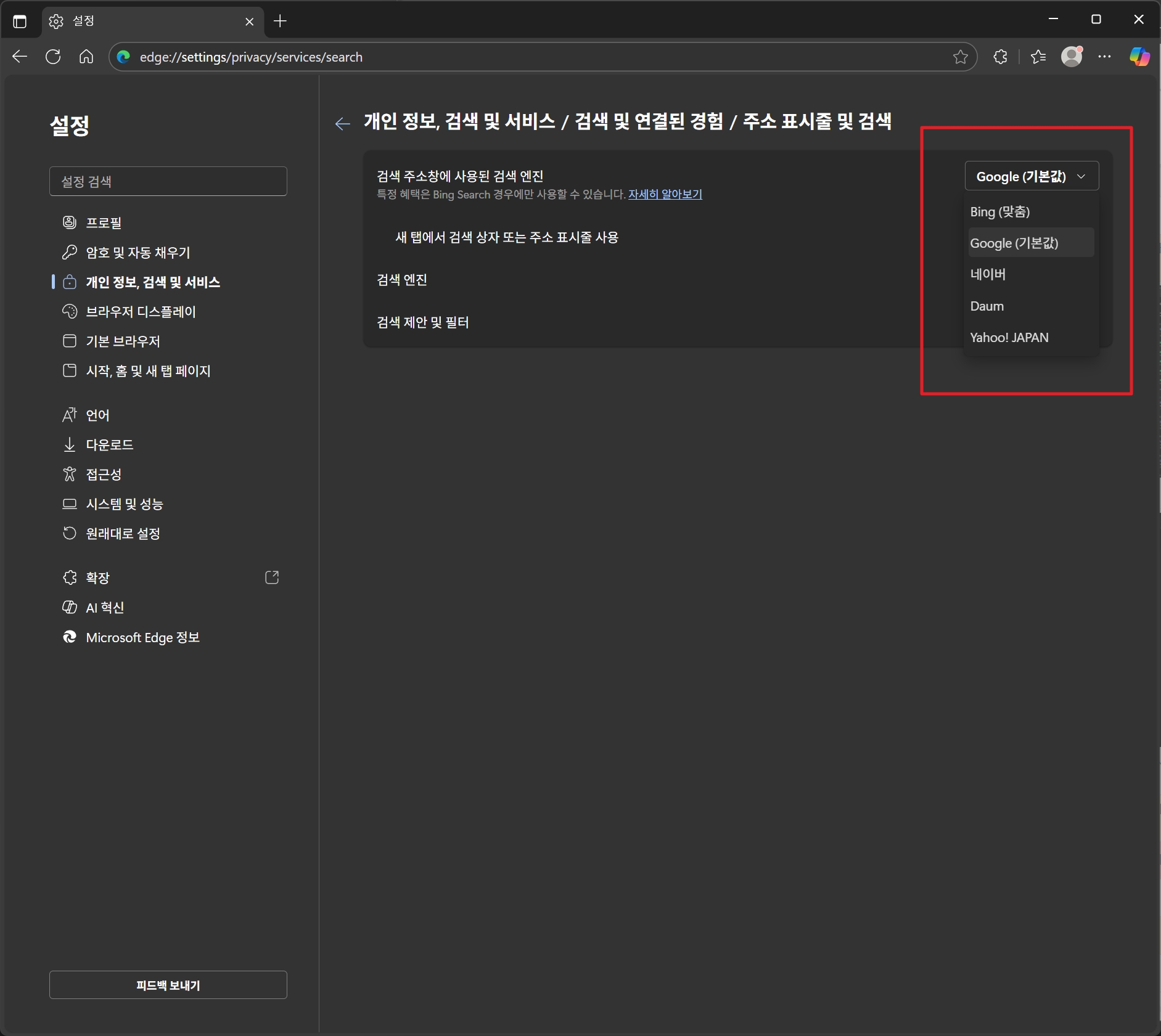Open 프로필 settings section
The height and width of the screenshot is (1036, 1161).
click(x=168, y=222)
